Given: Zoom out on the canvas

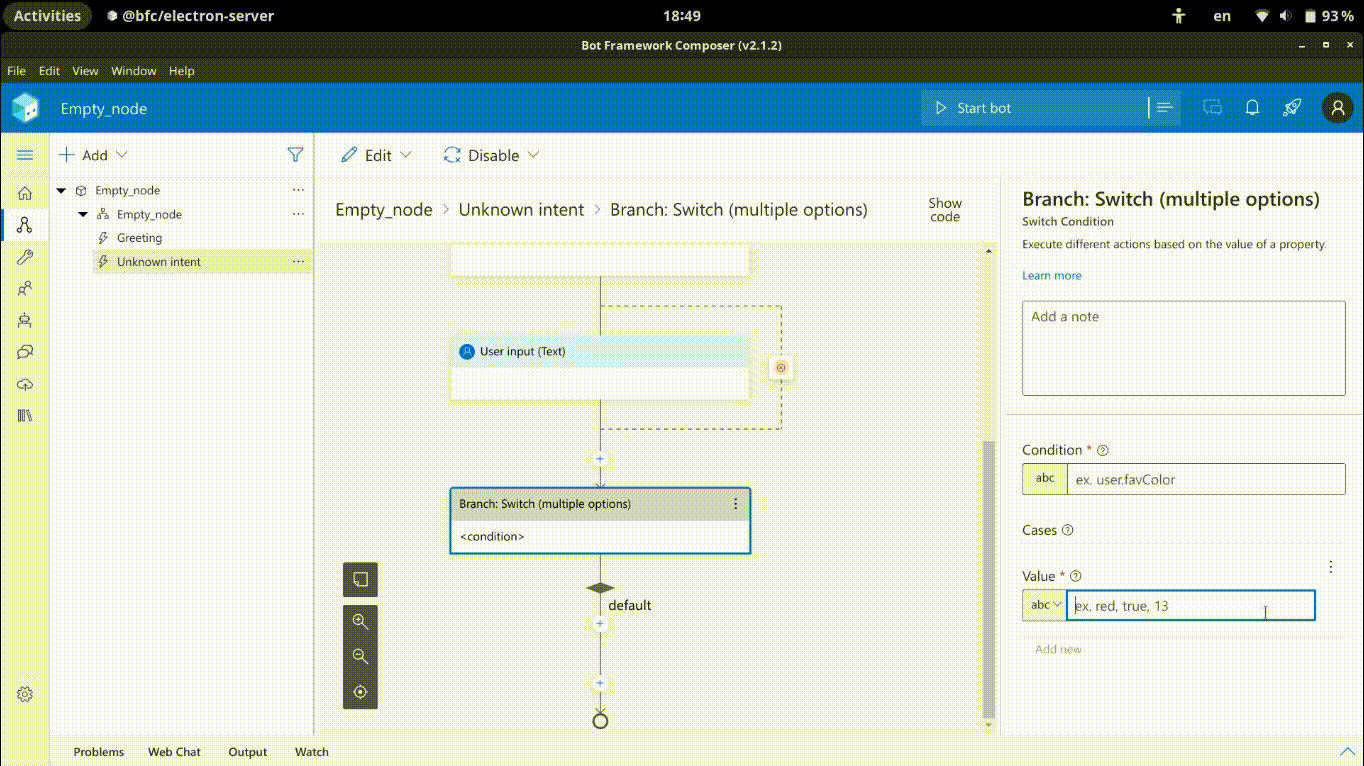Looking at the screenshot, I should [x=360, y=657].
